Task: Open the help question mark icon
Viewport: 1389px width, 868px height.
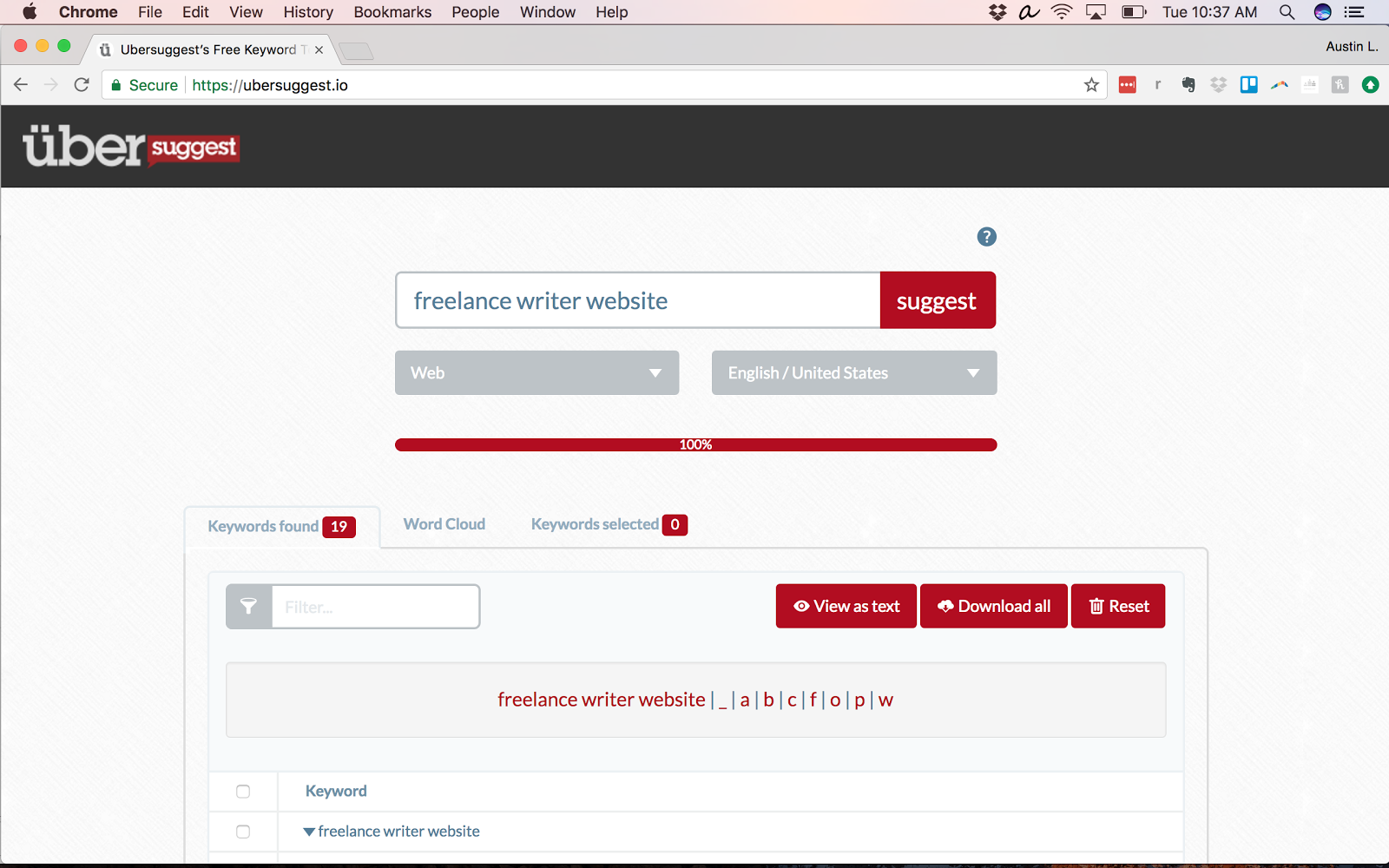Action: point(986,237)
